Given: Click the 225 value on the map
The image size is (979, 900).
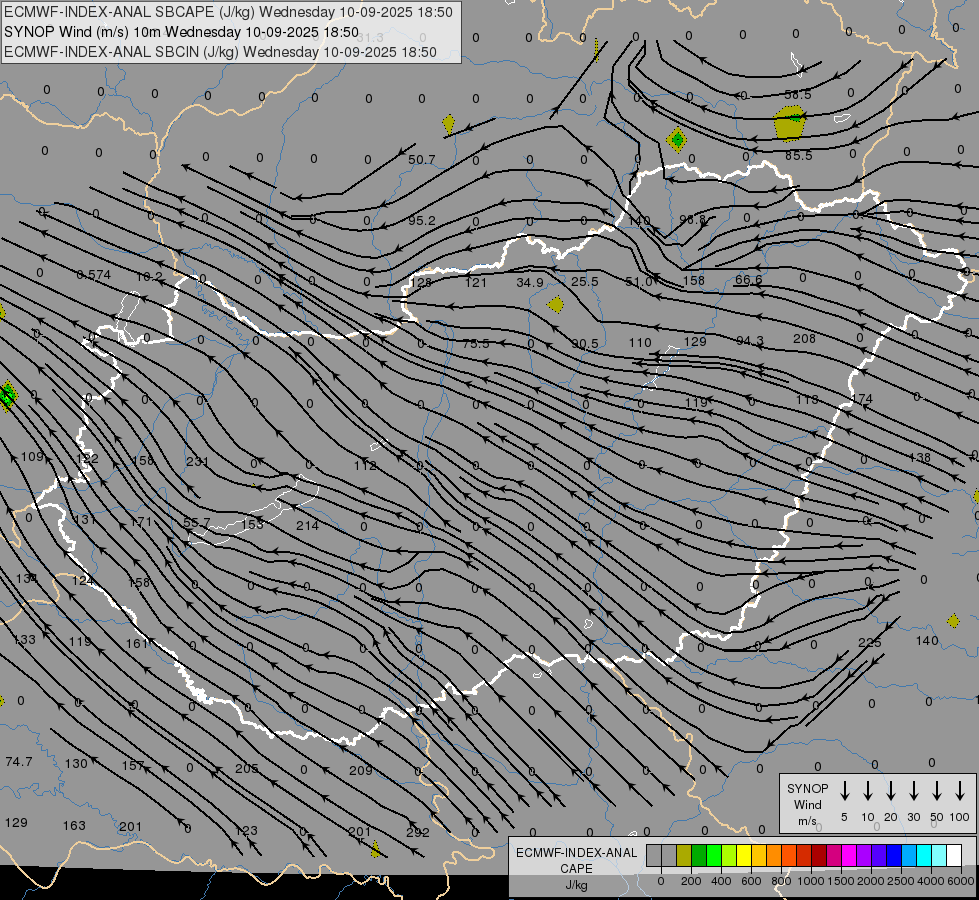Looking at the screenshot, I should [x=869, y=643].
